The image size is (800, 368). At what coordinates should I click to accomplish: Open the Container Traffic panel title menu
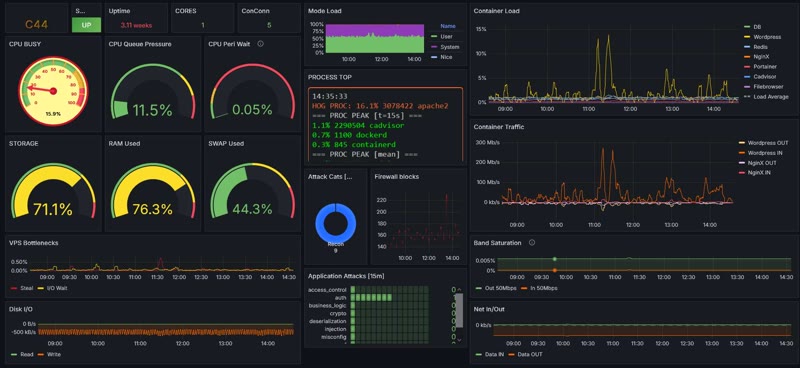click(498, 127)
